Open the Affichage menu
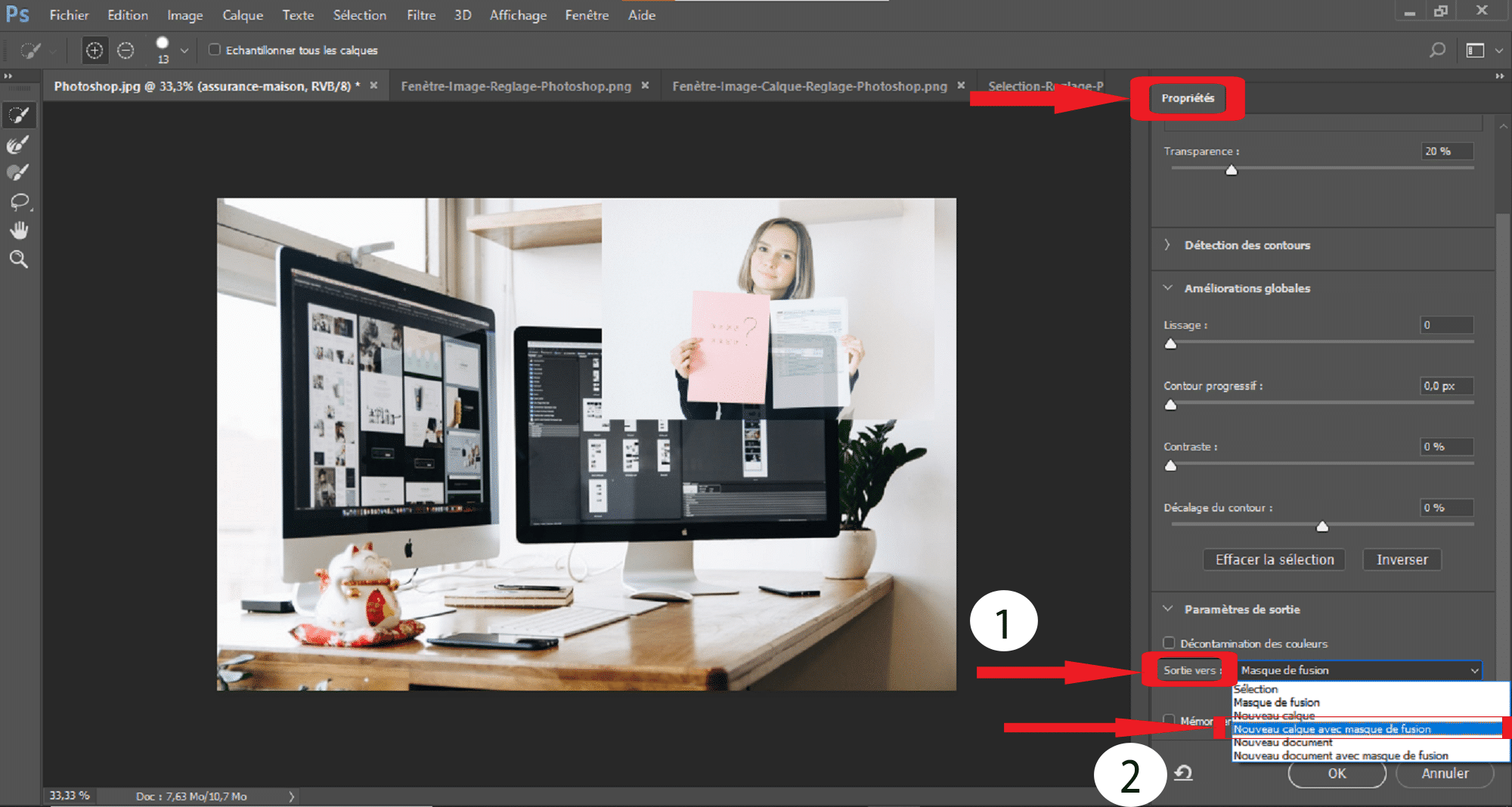 pyautogui.click(x=518, y=15)
